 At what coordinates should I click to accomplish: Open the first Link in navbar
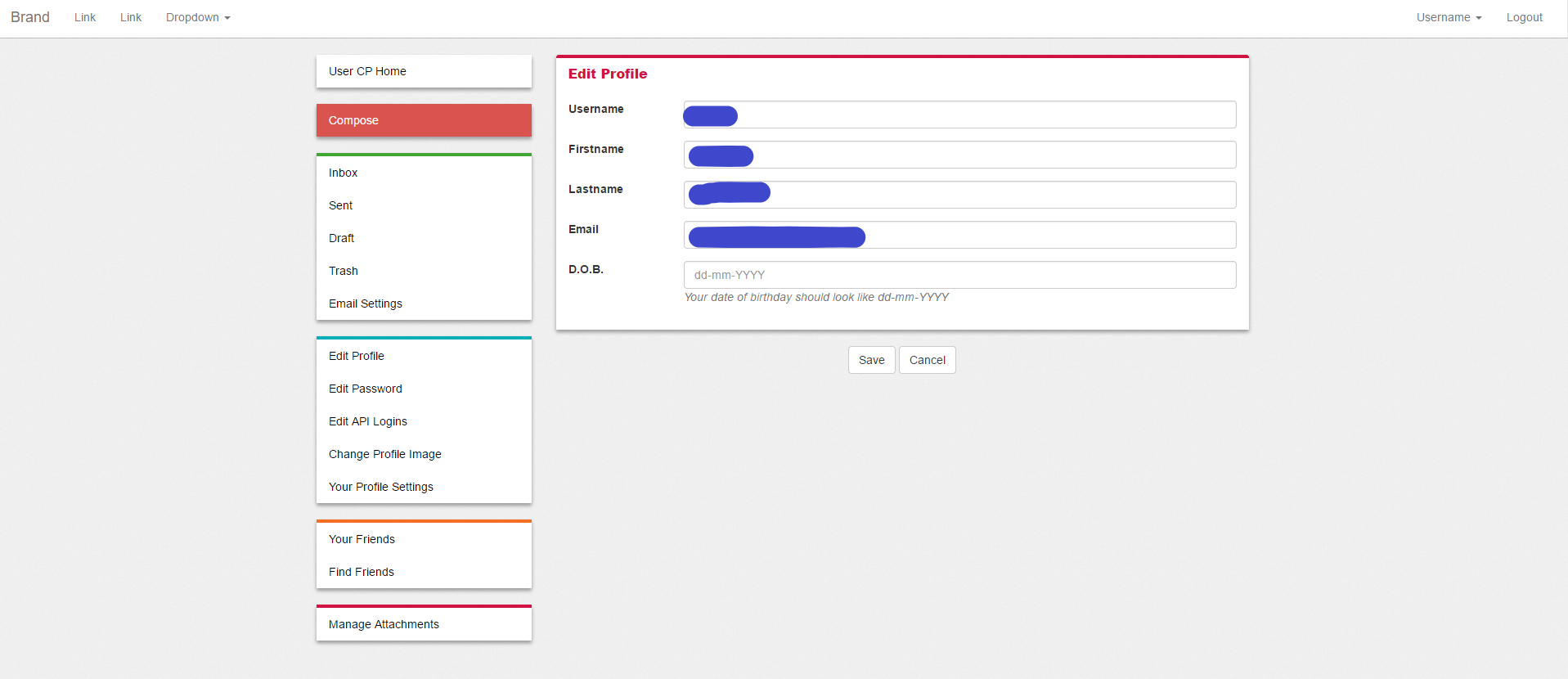85,17
